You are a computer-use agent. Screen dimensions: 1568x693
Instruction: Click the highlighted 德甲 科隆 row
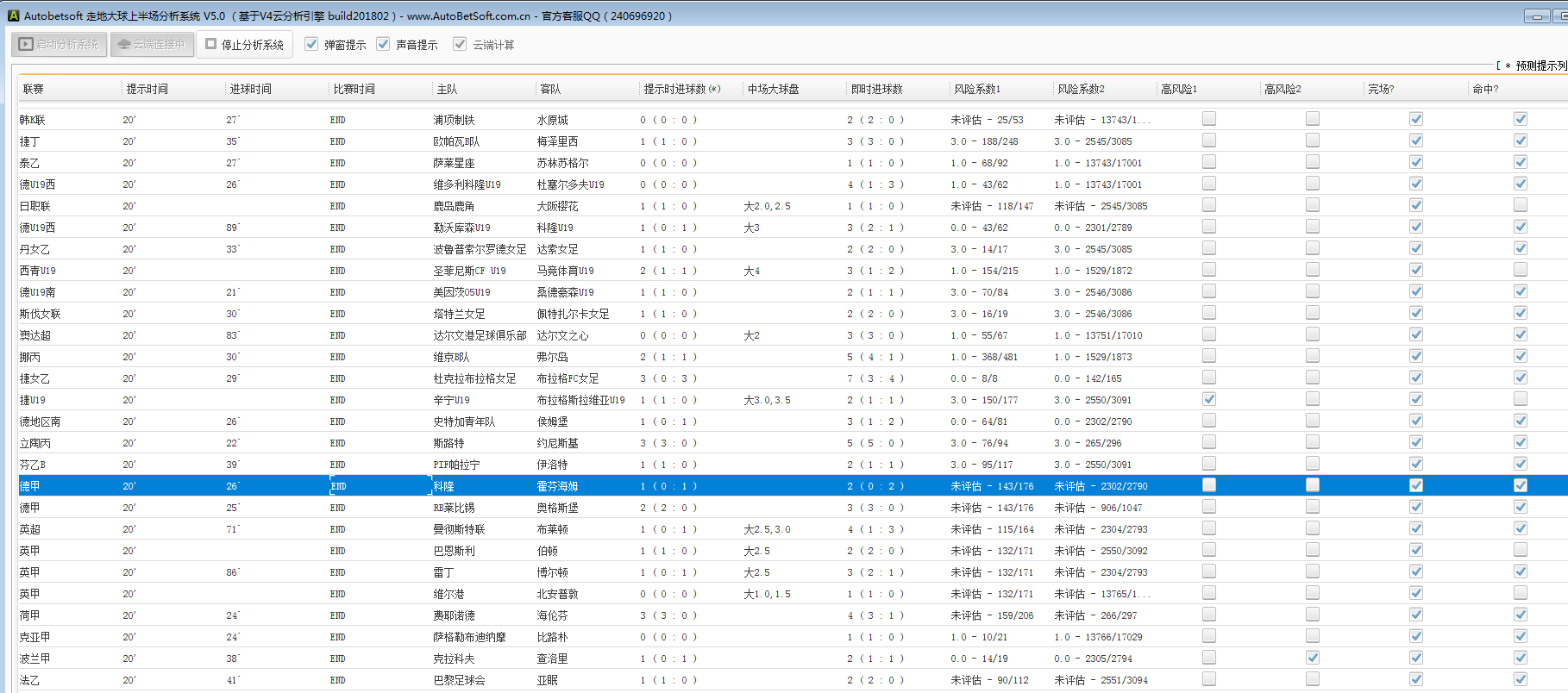coord(443,486)
